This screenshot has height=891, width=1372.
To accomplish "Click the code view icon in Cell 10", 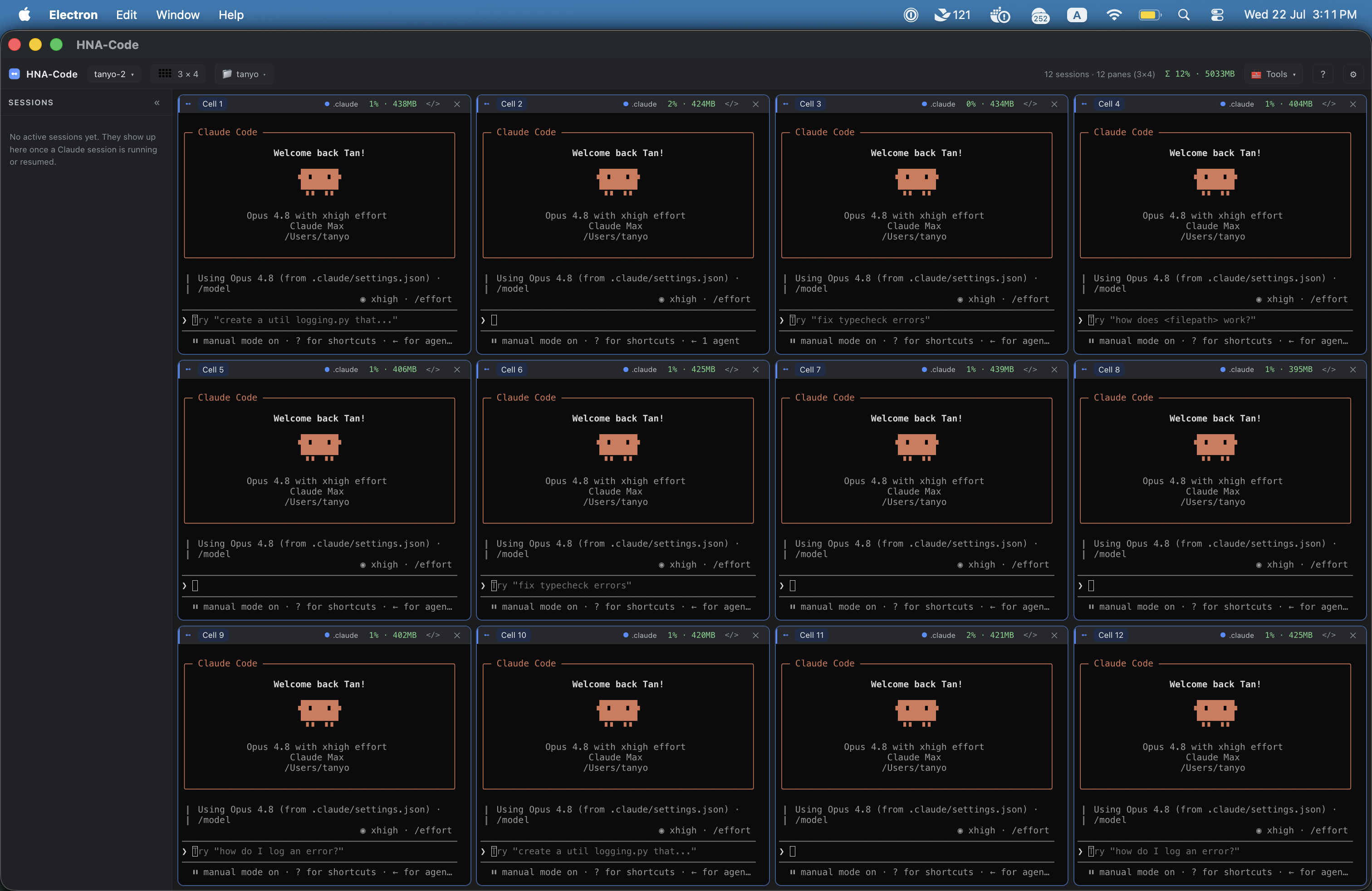I will [x=731, y=635].
